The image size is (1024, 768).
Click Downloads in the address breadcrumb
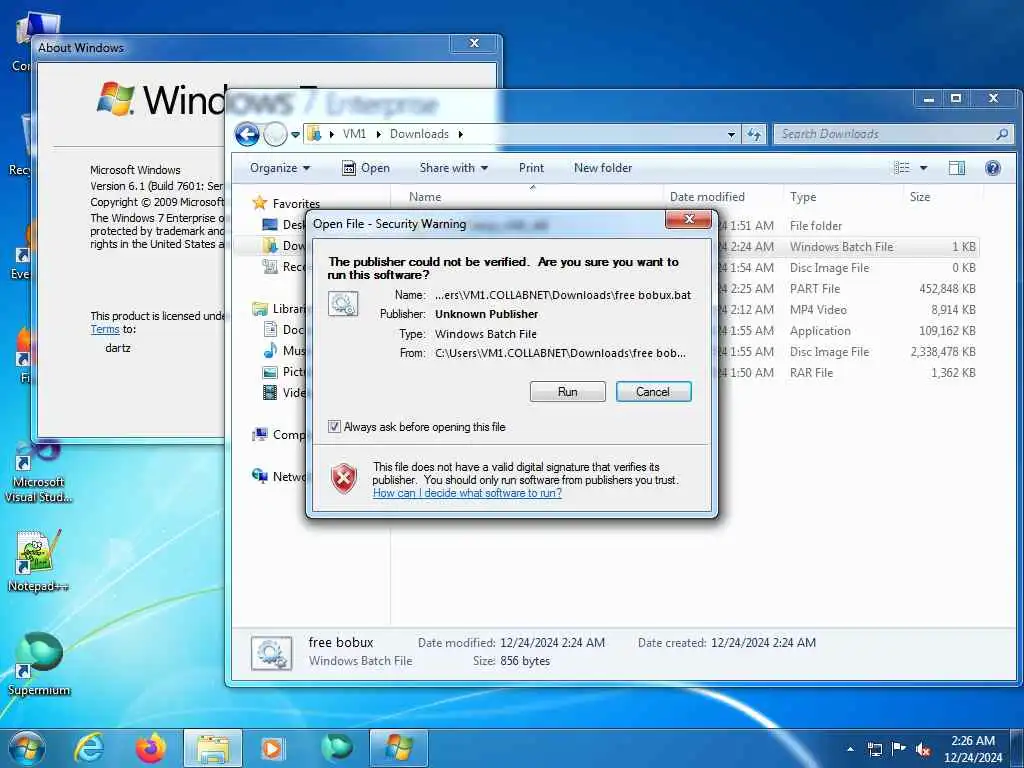[x=419, y=134]
